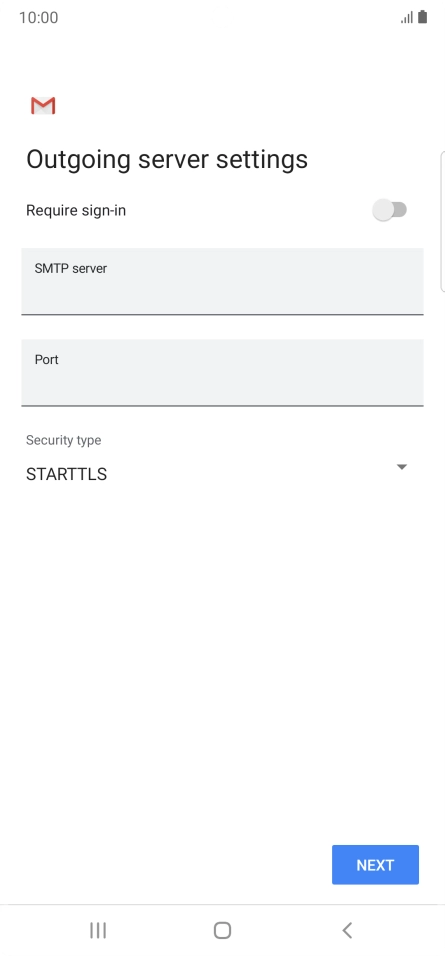Screen dimensions: 445x956
Task: Go back using the back arrow
Action: 347,930
